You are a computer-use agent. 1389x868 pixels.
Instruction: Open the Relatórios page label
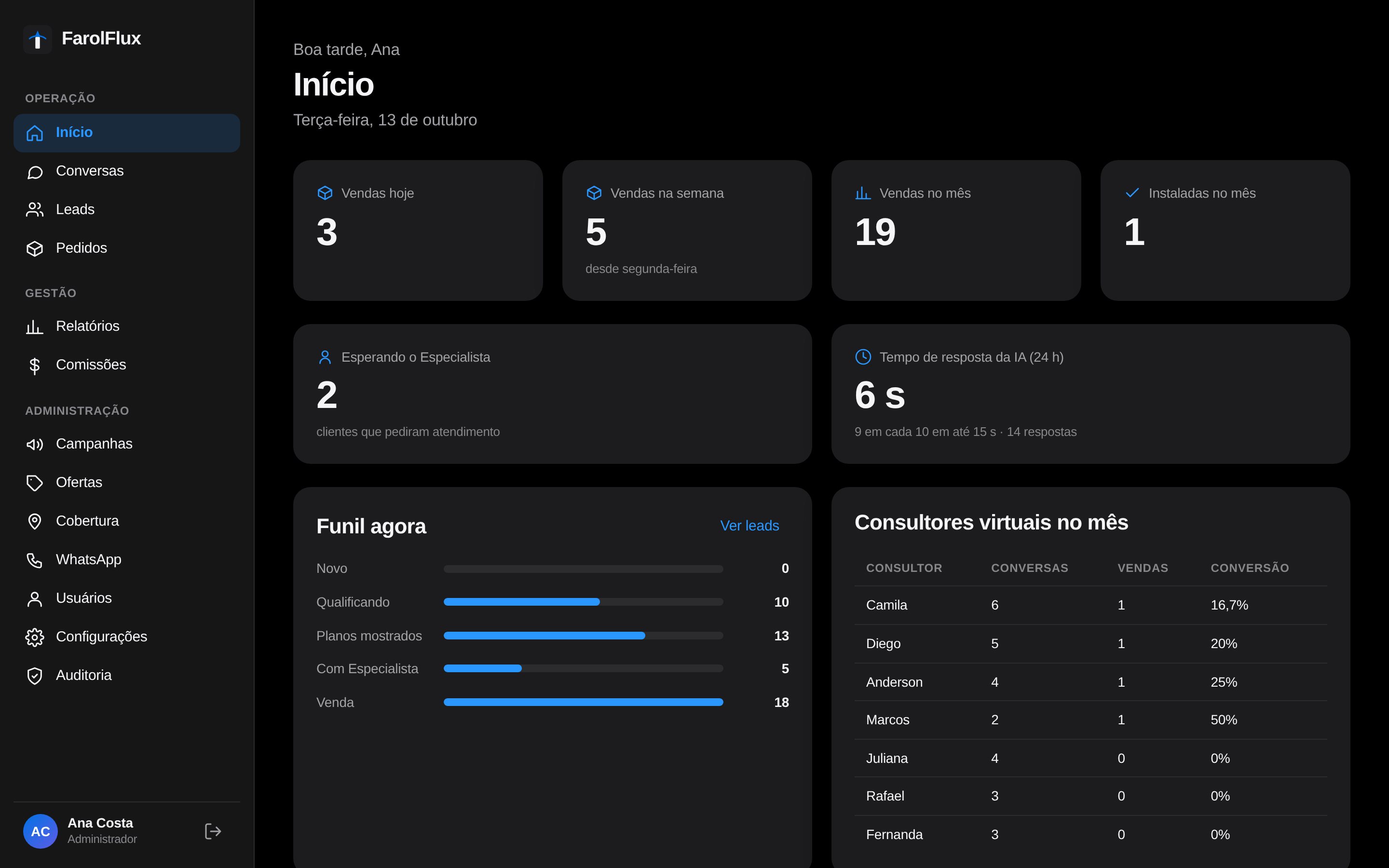(x=87, y=326)
